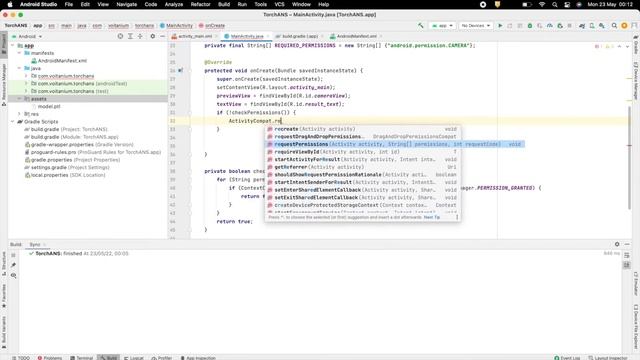Open the File menu

coord(69,4)
